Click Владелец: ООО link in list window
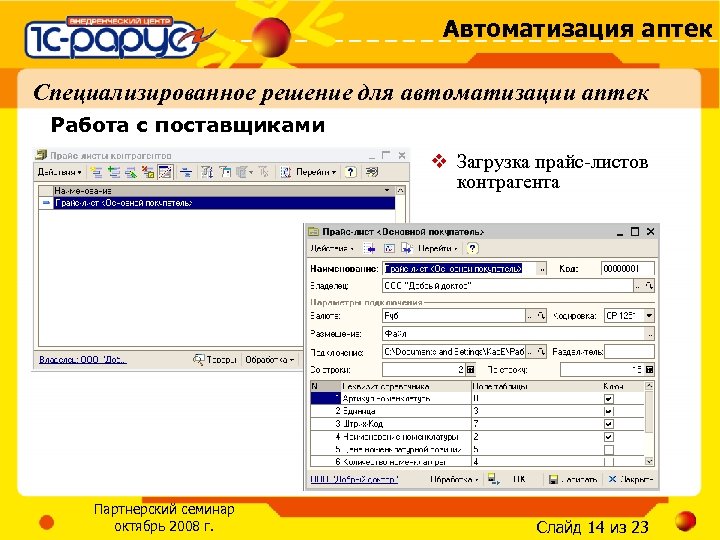Image resolution: width=720 pixels, height=540 pixels. coord(83,360)
